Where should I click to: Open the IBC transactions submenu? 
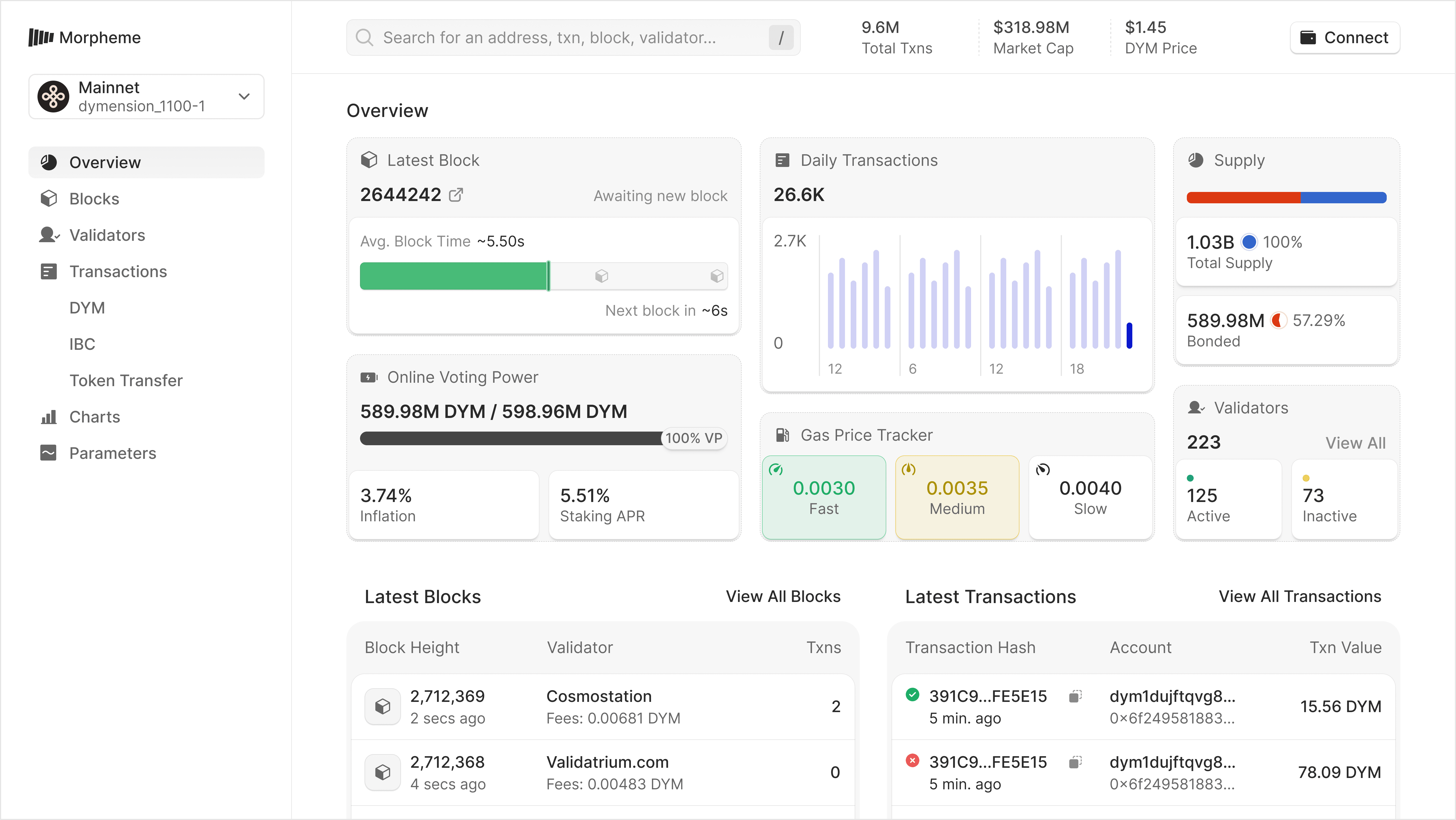pos(82,344)
